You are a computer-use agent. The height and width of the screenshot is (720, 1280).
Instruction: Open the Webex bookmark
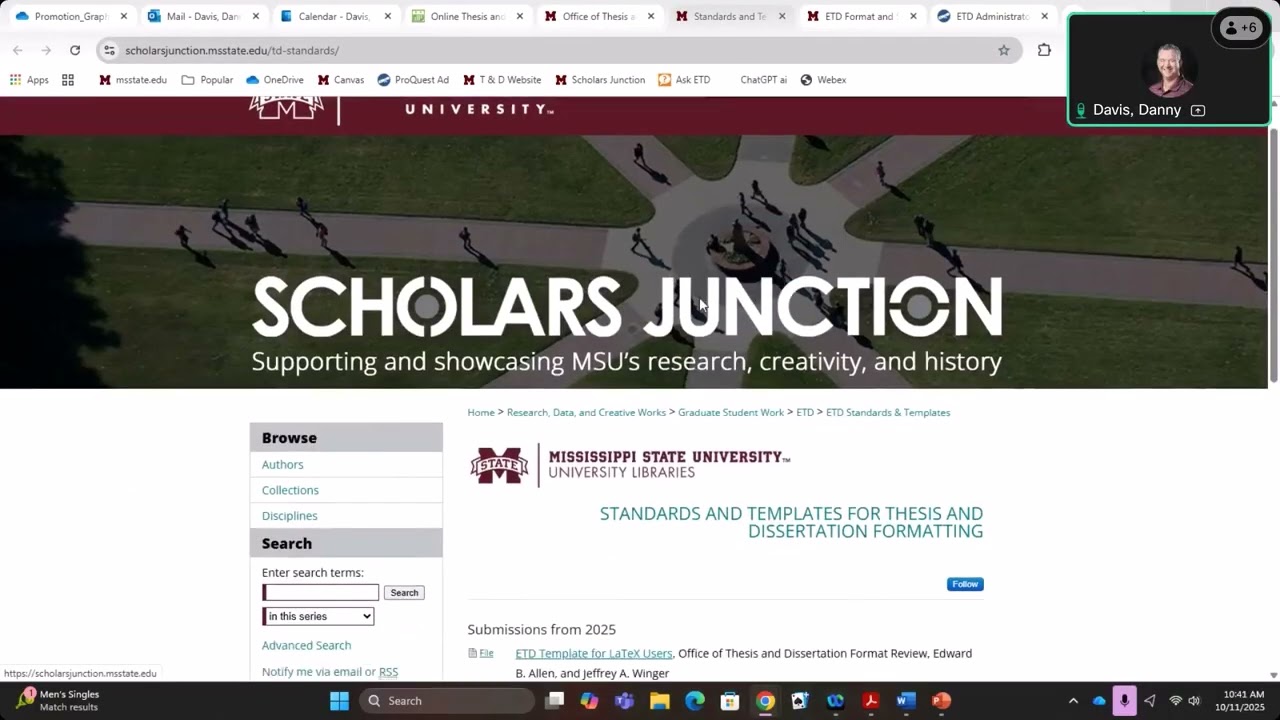pos(823,80)
